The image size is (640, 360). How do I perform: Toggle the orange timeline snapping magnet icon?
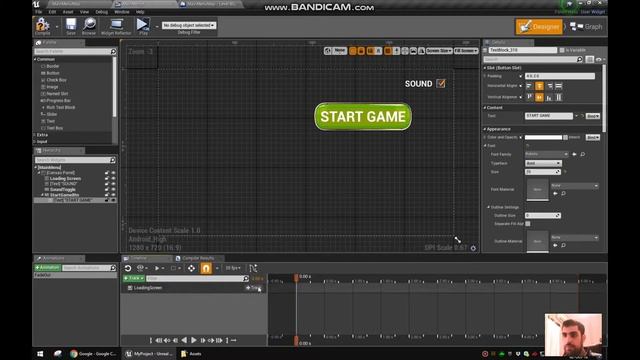[206, 268]
